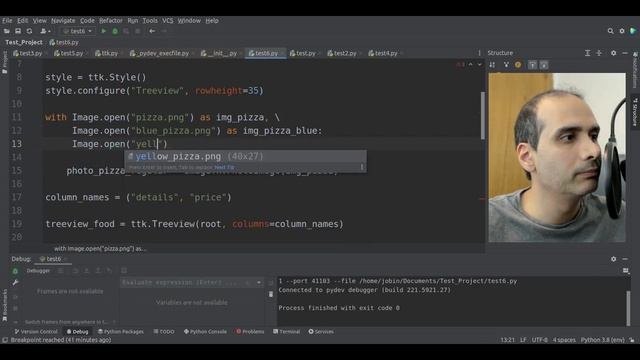Image resolution: width=640 pixels, height=360 pixels.
Task: Click Python 3.8 (env) interpreter in status bar
Action: point(602,340)
